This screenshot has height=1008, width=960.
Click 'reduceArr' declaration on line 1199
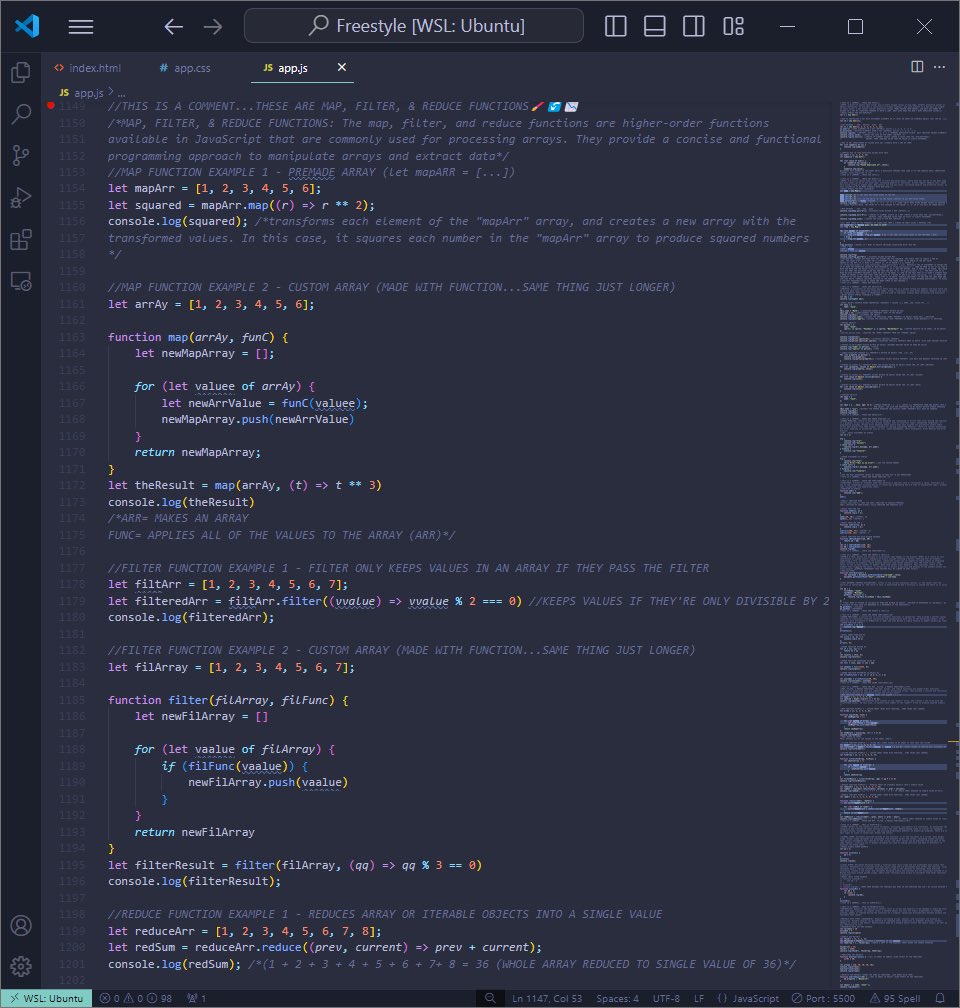tap(165, 931)
